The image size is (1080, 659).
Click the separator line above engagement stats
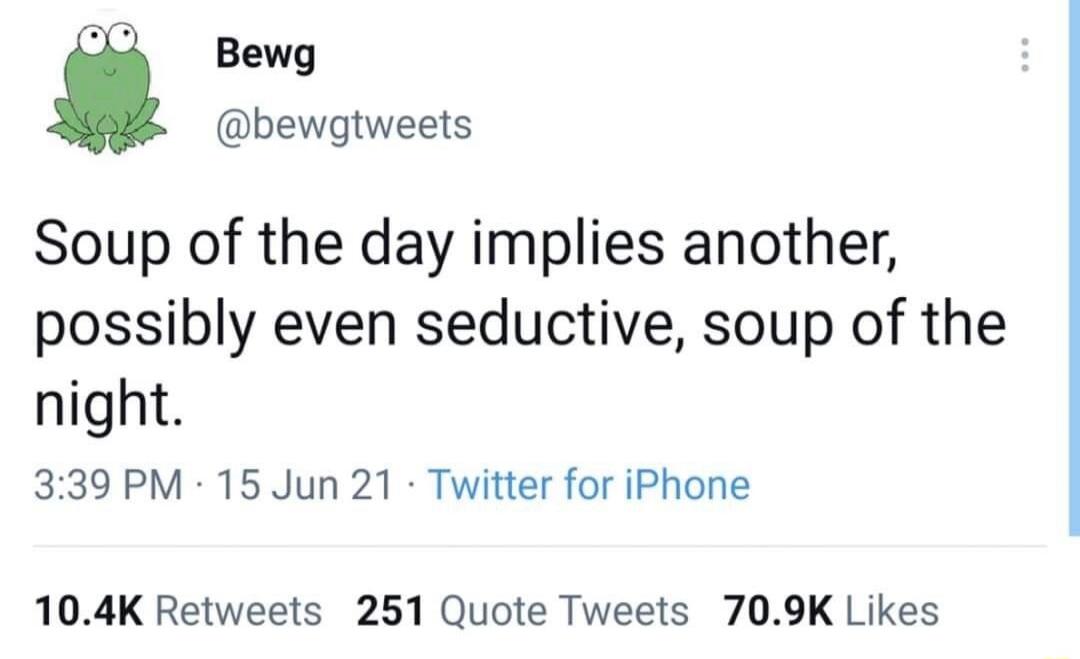click(540, 547)
